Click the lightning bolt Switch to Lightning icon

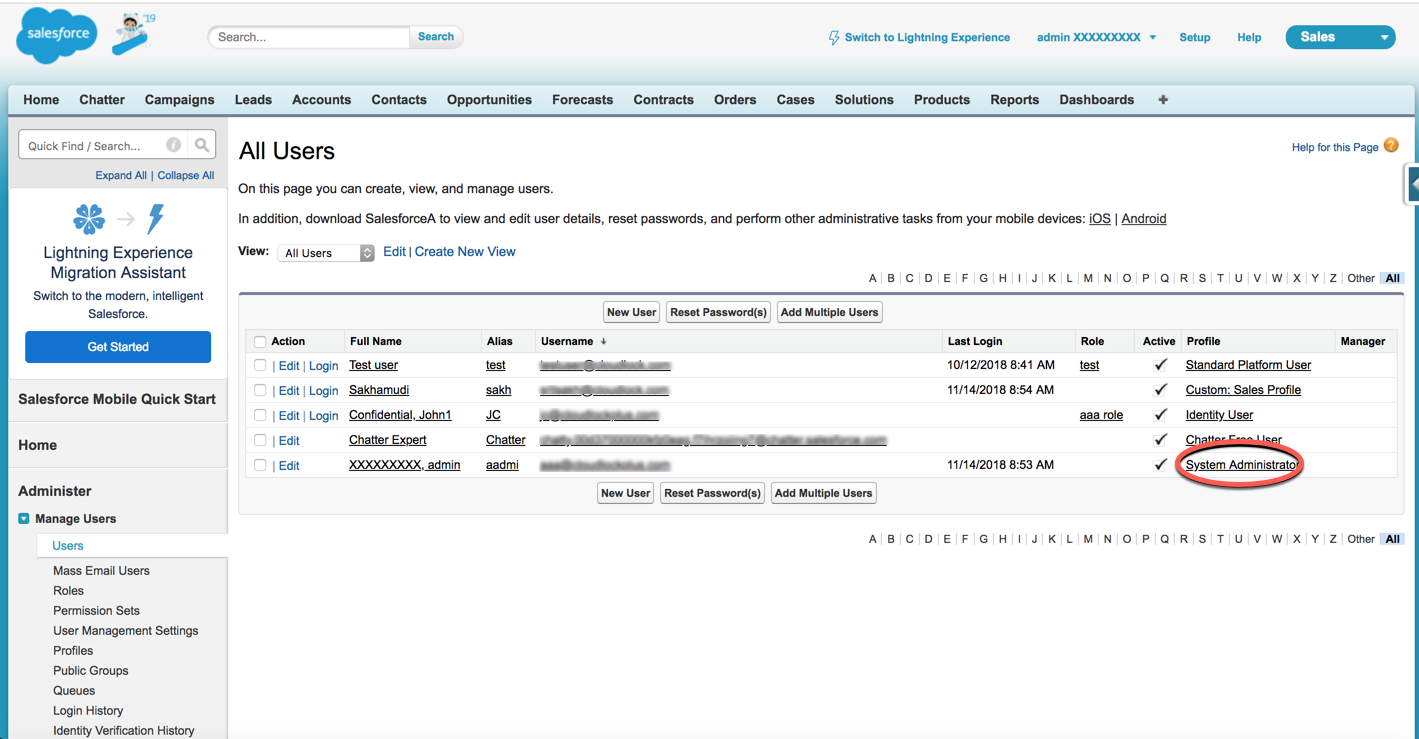[x=834, y=38]
